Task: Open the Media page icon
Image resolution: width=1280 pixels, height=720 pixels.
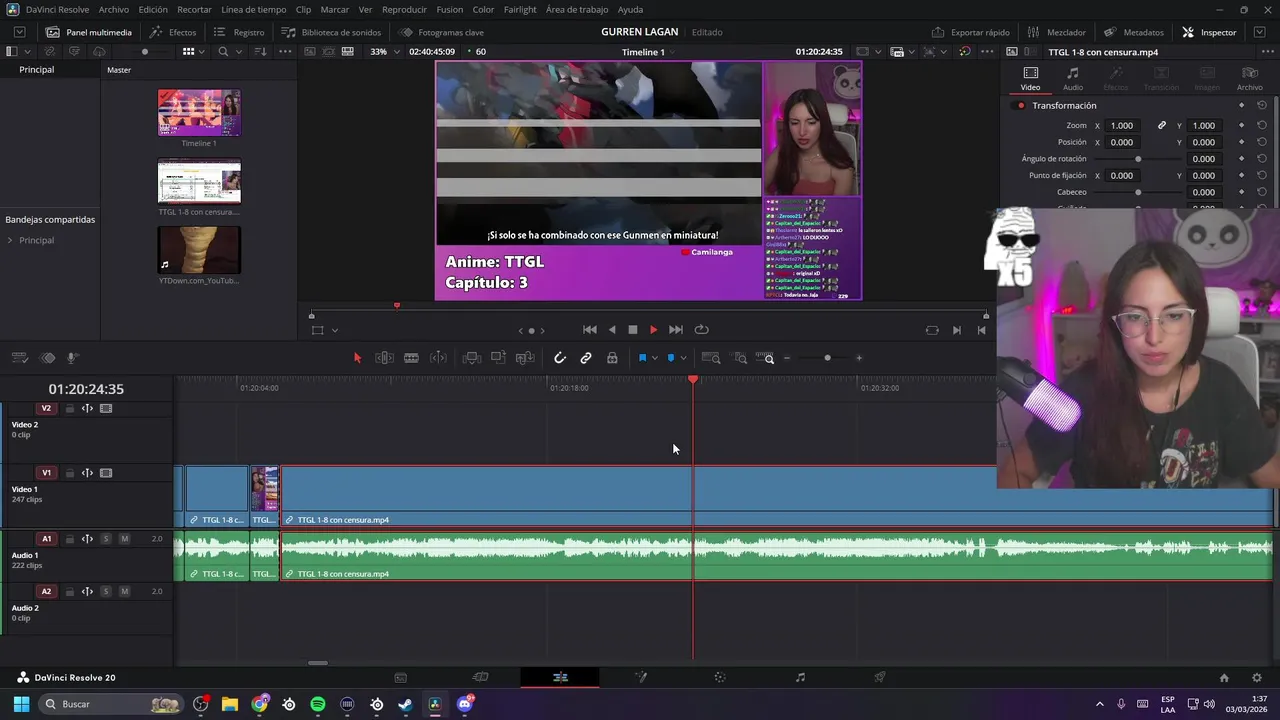Action: coord(400,677)
